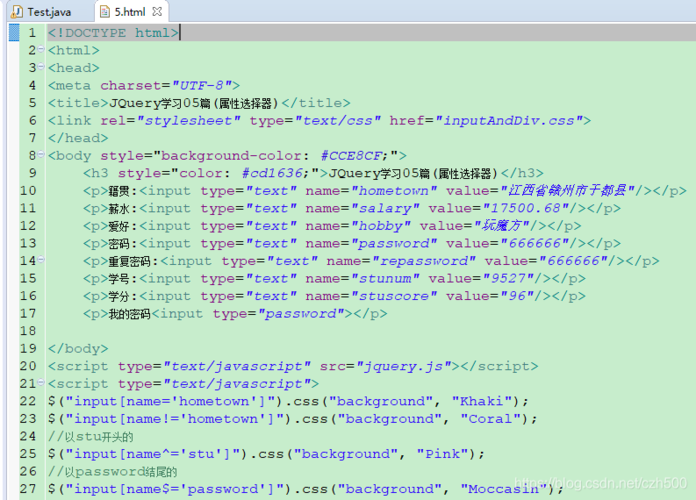The width and height of the screenshot is (696, 500).
Task: Collapse the html tag fold on line 2
Action: click(x=41, y=49)
